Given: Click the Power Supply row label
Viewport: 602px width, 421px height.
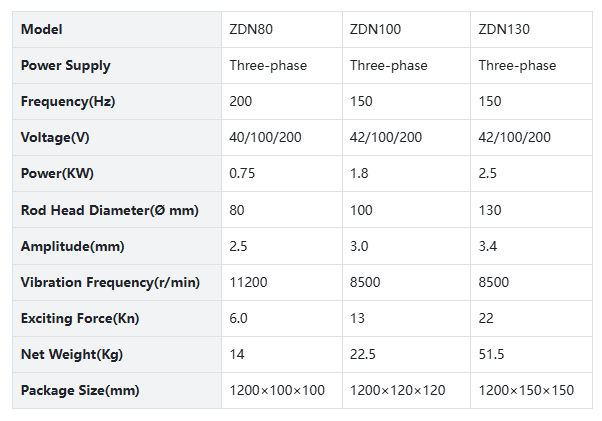Looking at the screenshot, I should tap(66, 65).
